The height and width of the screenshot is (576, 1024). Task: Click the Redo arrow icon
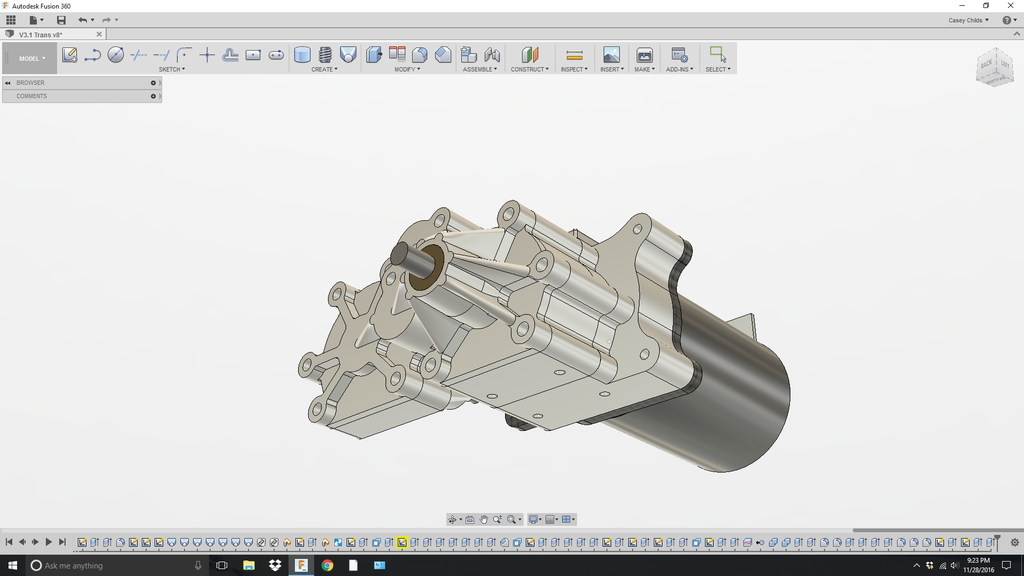pos(106,20)
